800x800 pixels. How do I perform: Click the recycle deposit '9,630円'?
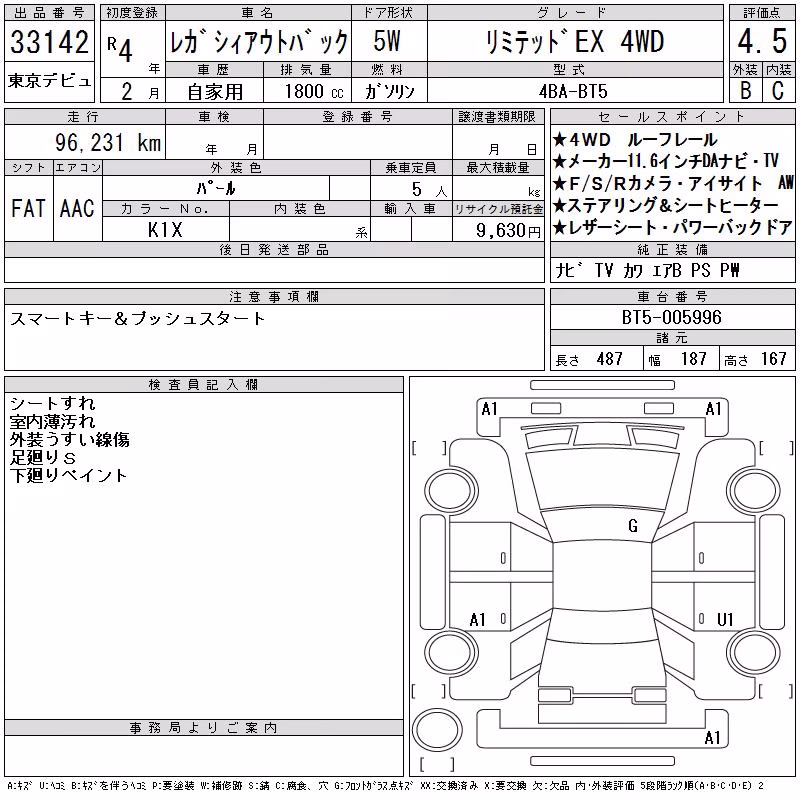click(x=508, y=231)
